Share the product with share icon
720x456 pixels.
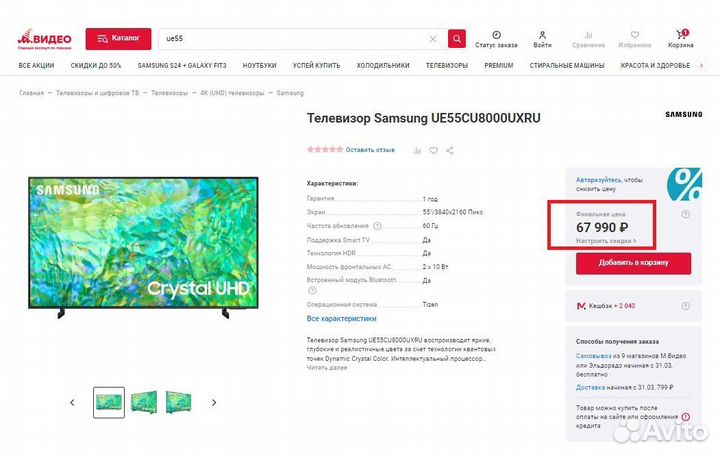click(x=450, y=151)
